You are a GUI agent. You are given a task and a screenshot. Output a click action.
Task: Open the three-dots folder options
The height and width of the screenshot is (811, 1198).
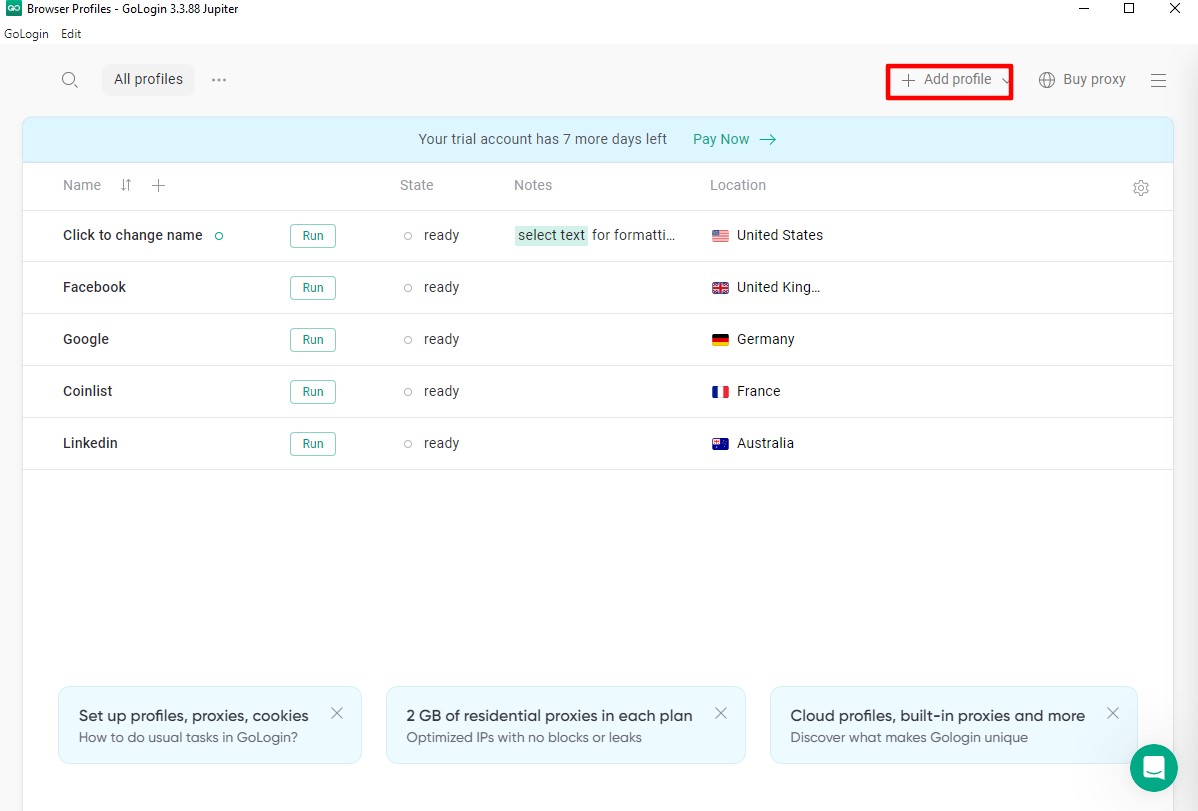click(x=219, y=80)
